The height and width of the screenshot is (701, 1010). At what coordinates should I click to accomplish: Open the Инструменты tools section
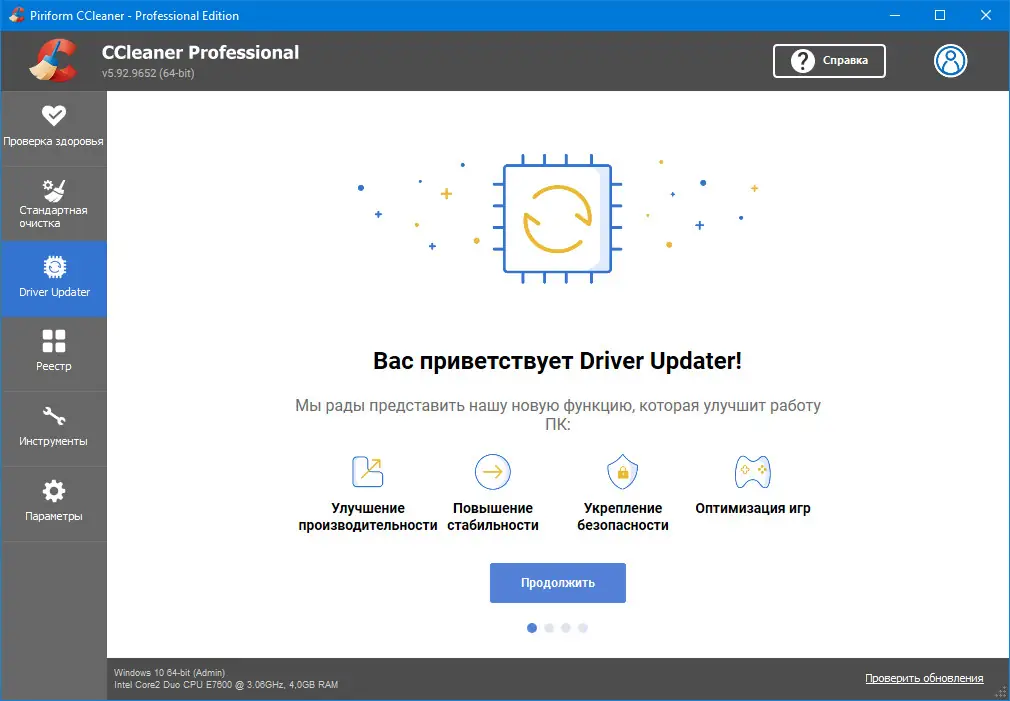(x=53, y=429)
